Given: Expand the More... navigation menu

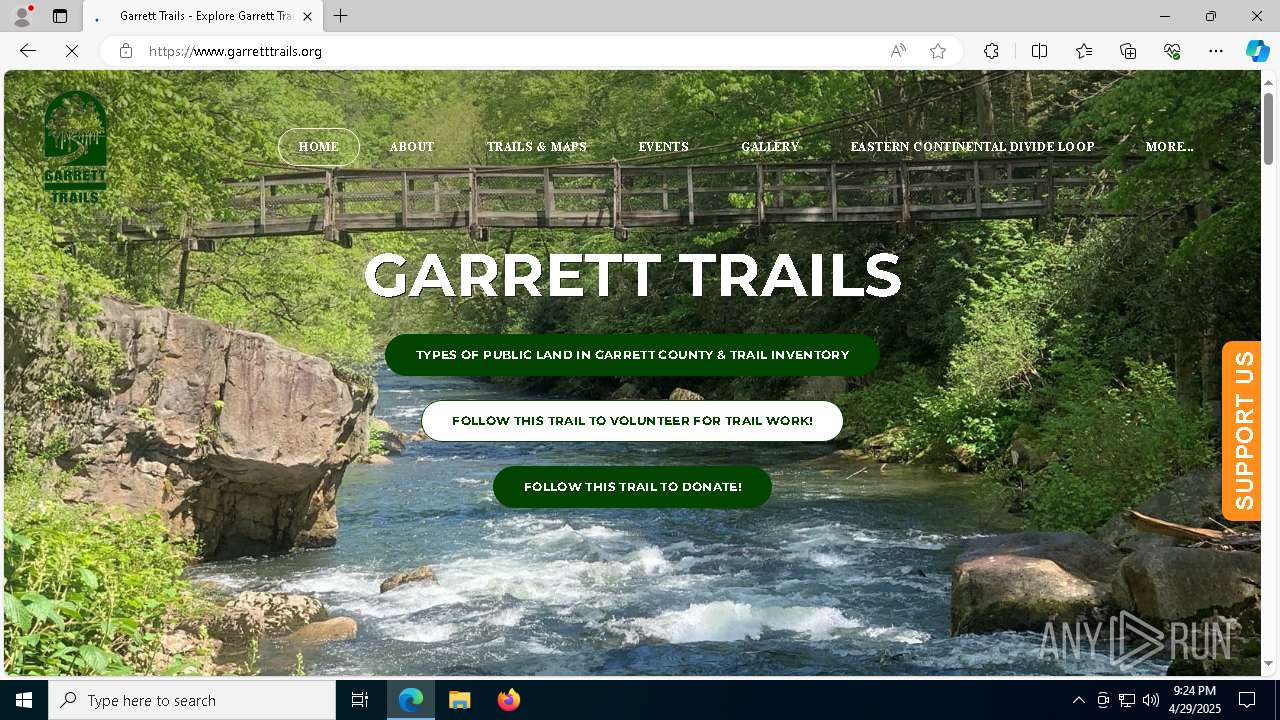Looking at the screenshot, I should tap(1169, 147).
